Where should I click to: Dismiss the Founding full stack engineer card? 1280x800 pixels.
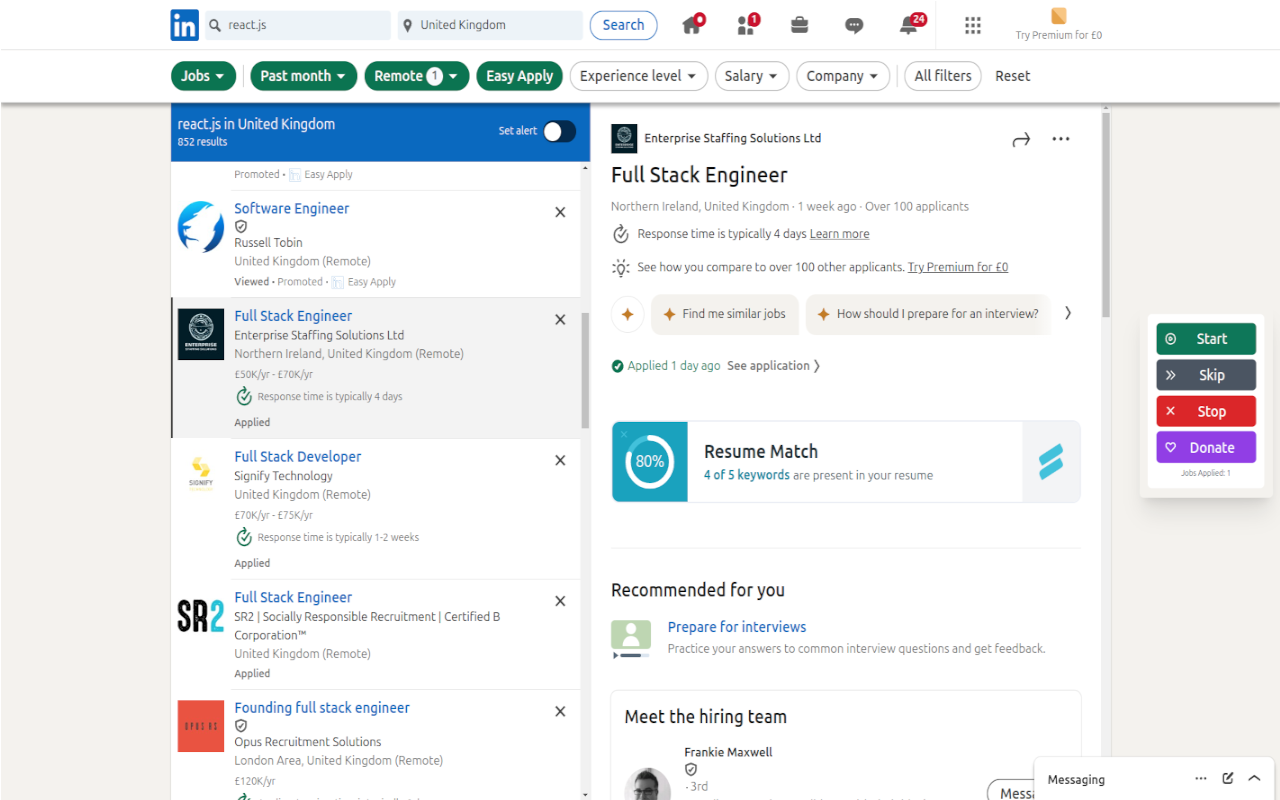click(560, 711)
